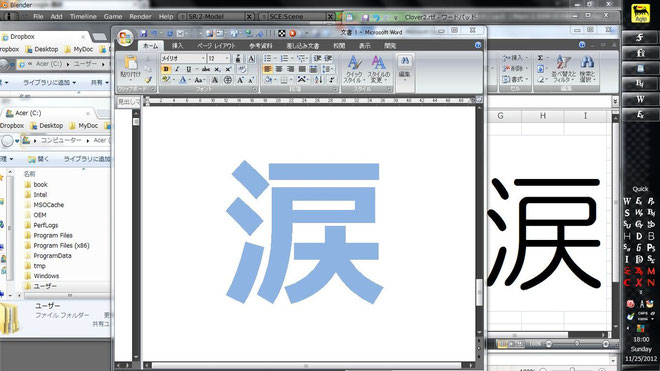660x371 pixels.
Task: Click the AutoSum sigma icon in Excel
Action: point(540,58)
